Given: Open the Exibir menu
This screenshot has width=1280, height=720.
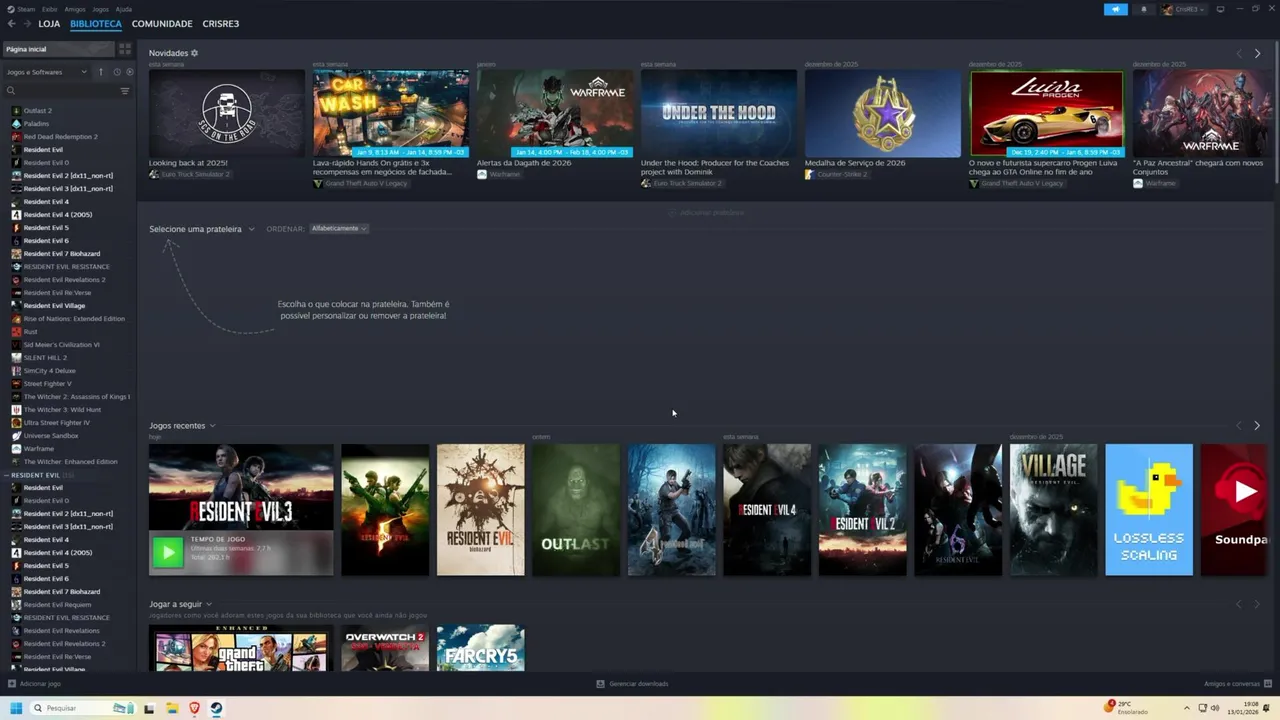Looking at the screenshot, I should [x=50, y=9].
